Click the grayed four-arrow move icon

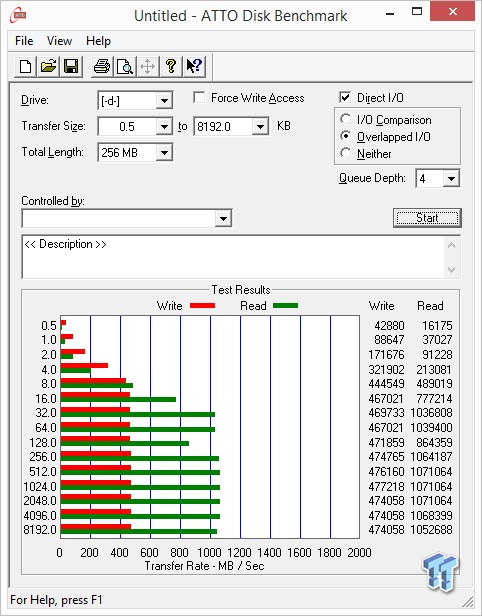(x=148, y=66)
